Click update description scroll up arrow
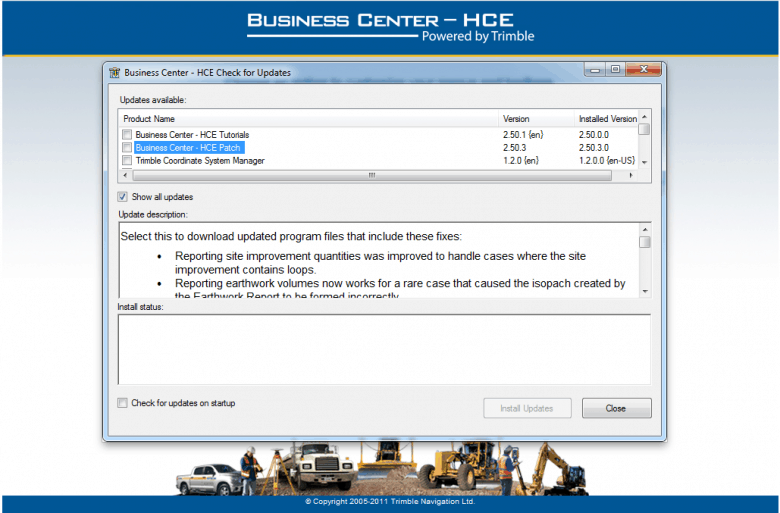780x513 pixels. coord(645,229)
